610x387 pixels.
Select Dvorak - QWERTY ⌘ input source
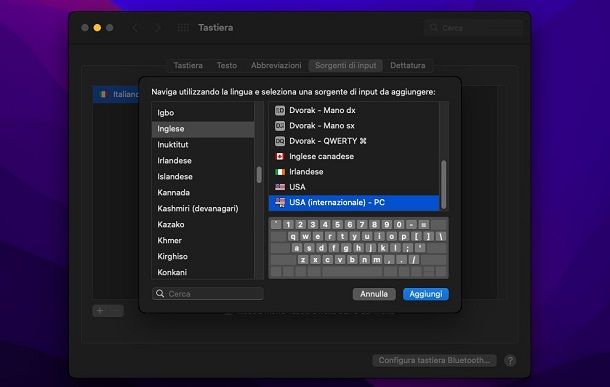pyautogui.click(x=354, y=141)
